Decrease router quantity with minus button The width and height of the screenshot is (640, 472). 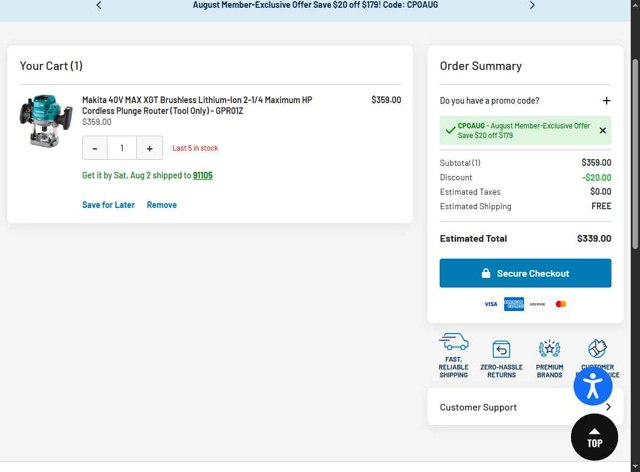[x=95, y=148]
